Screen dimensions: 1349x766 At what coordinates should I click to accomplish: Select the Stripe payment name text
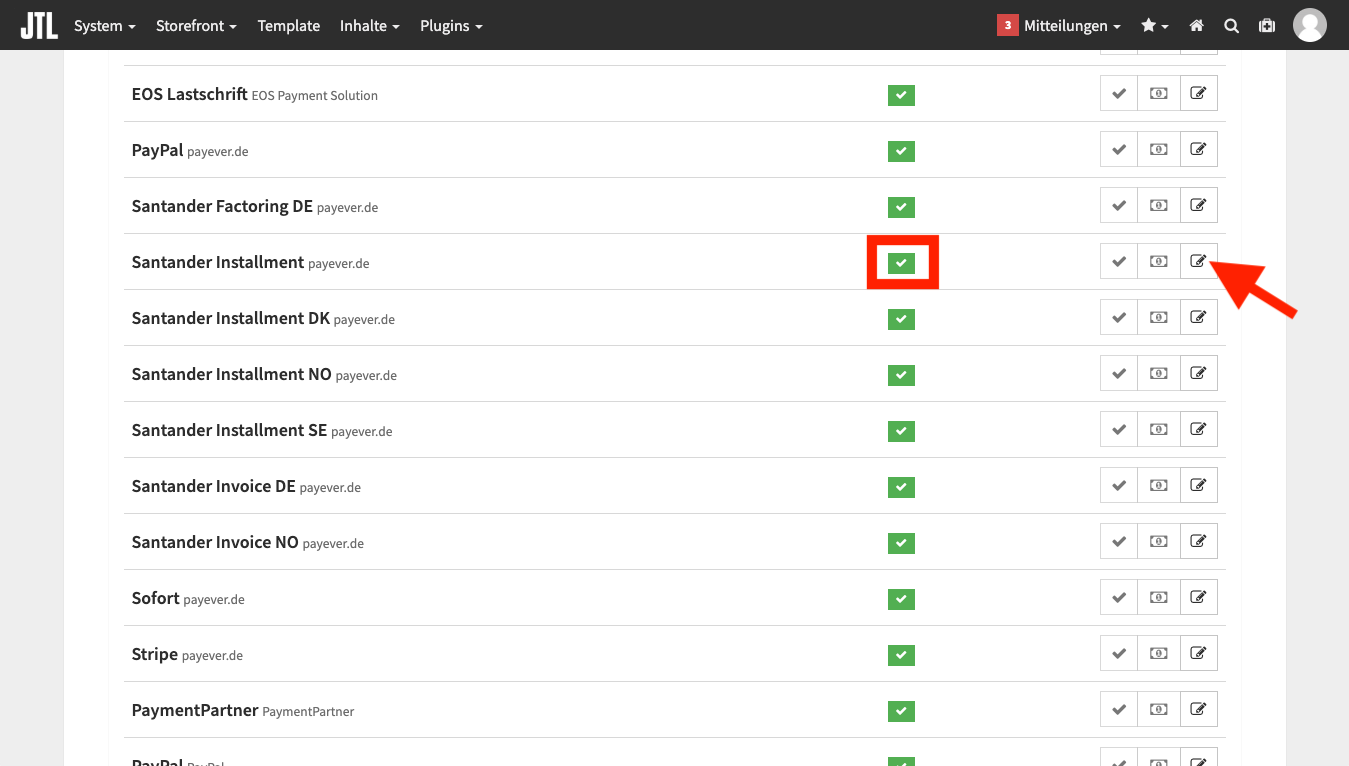click(155, 654)
